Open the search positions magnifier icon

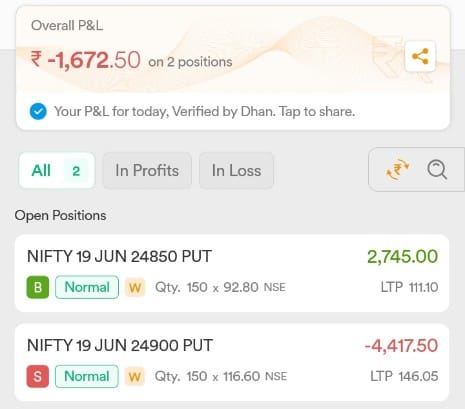(437, 170)
